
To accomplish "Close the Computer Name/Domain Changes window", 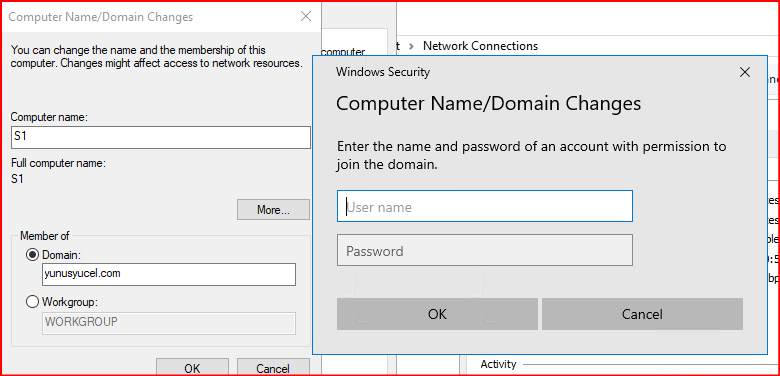I will 306,16.
